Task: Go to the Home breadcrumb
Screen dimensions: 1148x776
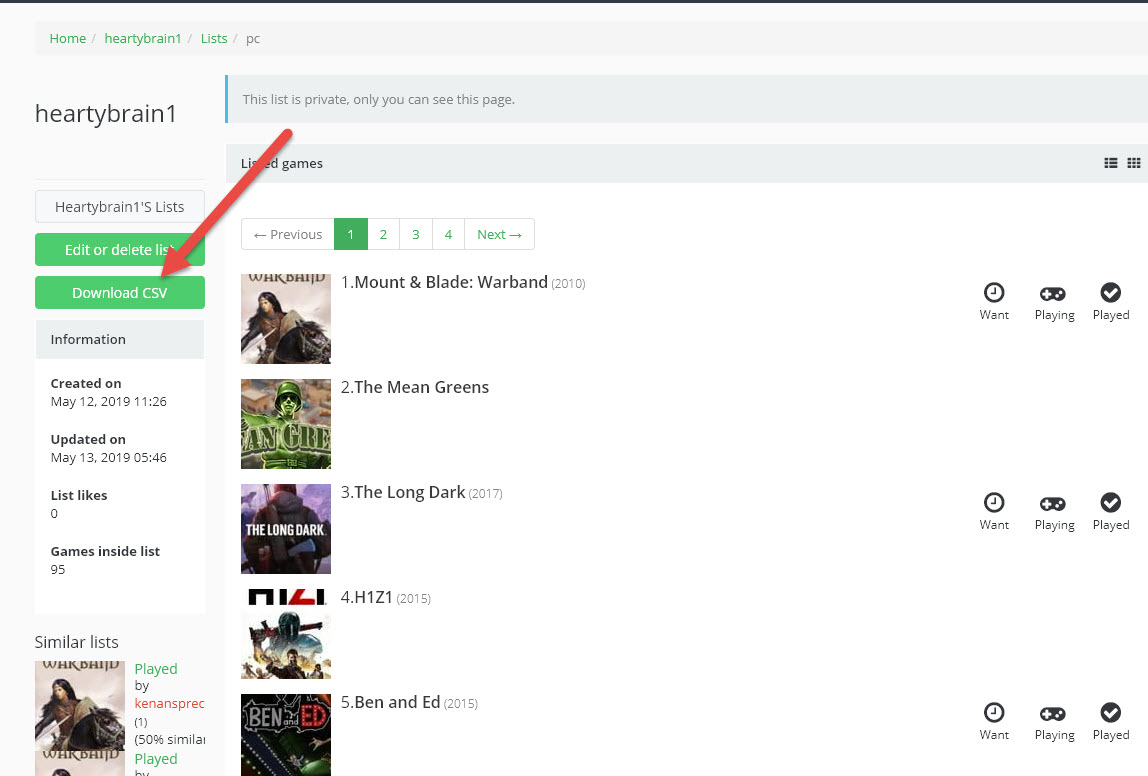Action: [x=67, y=38]
